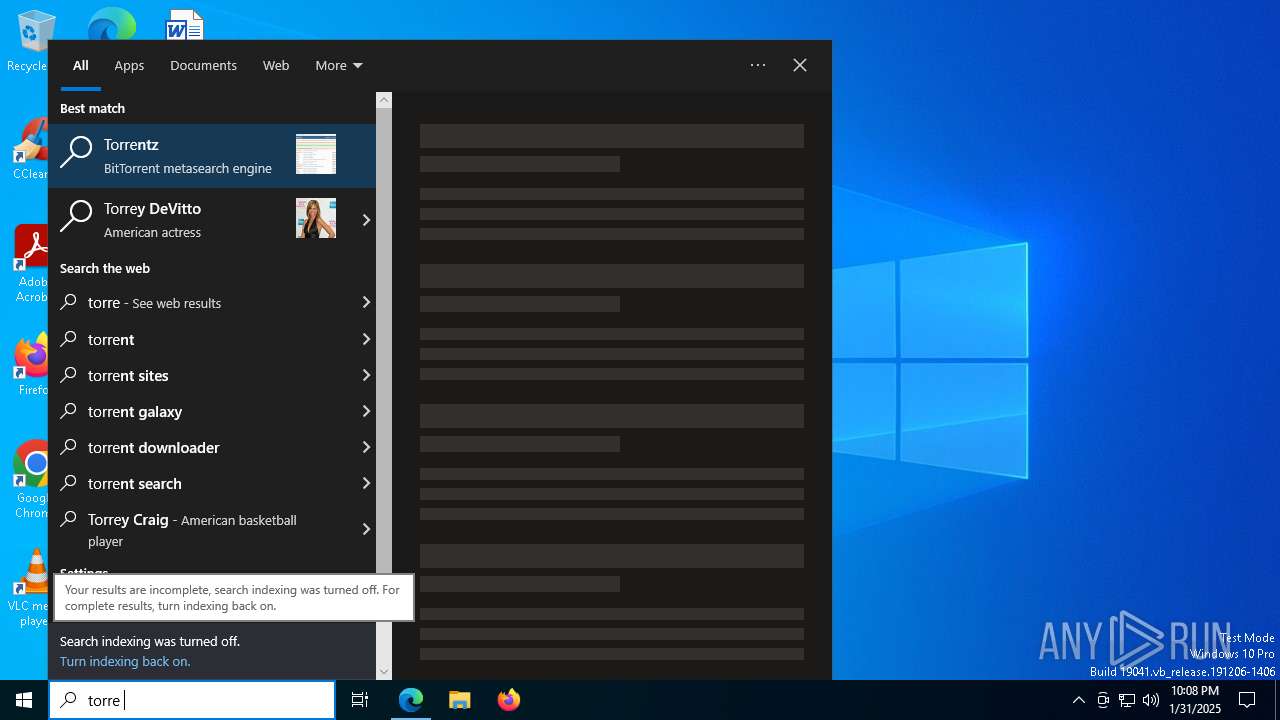Open the More filter dropdown
1280x720 pixels.
coord(338,65)
